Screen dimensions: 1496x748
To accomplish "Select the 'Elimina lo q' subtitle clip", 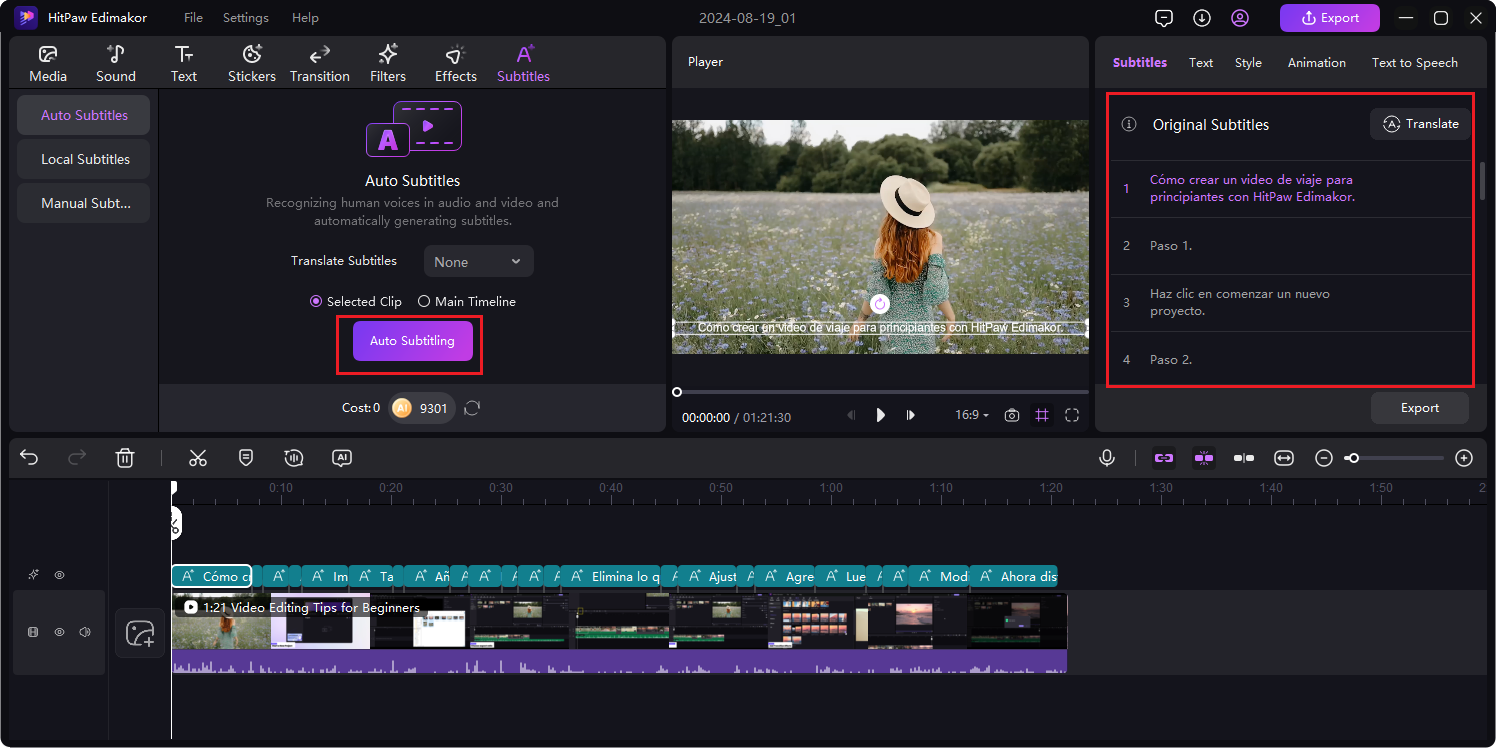I will 610,576.
